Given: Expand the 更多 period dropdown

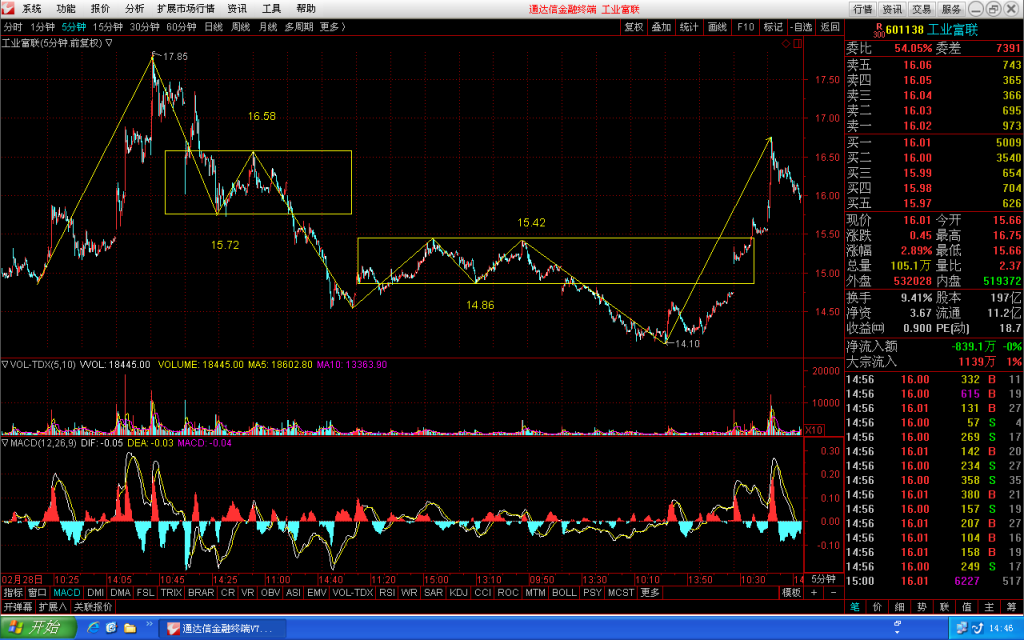Looking at the screenshot, I should pos(332,27).
